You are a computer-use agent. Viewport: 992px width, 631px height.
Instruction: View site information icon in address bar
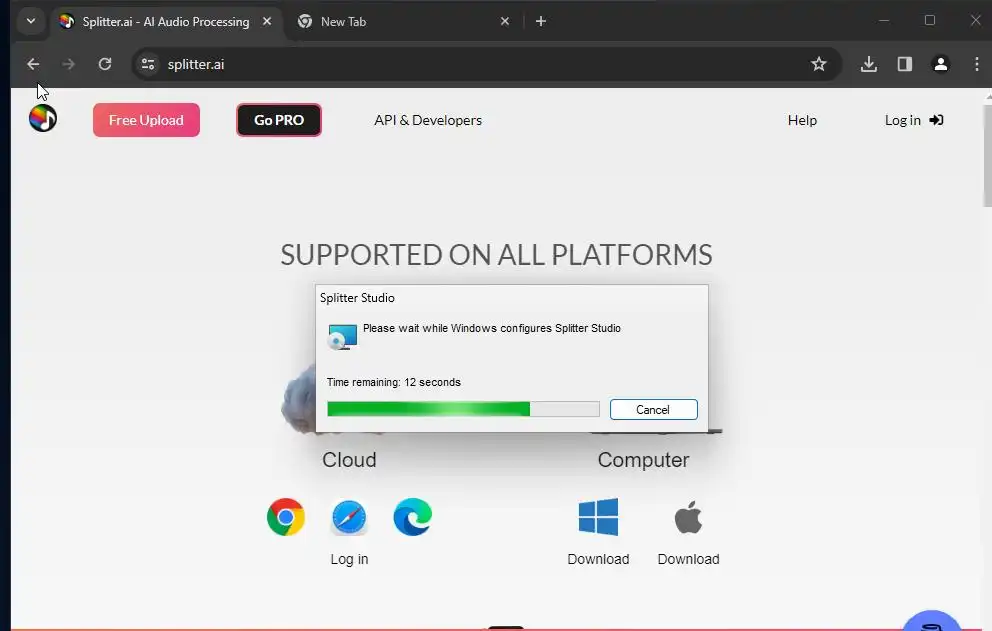click(148, 64)
